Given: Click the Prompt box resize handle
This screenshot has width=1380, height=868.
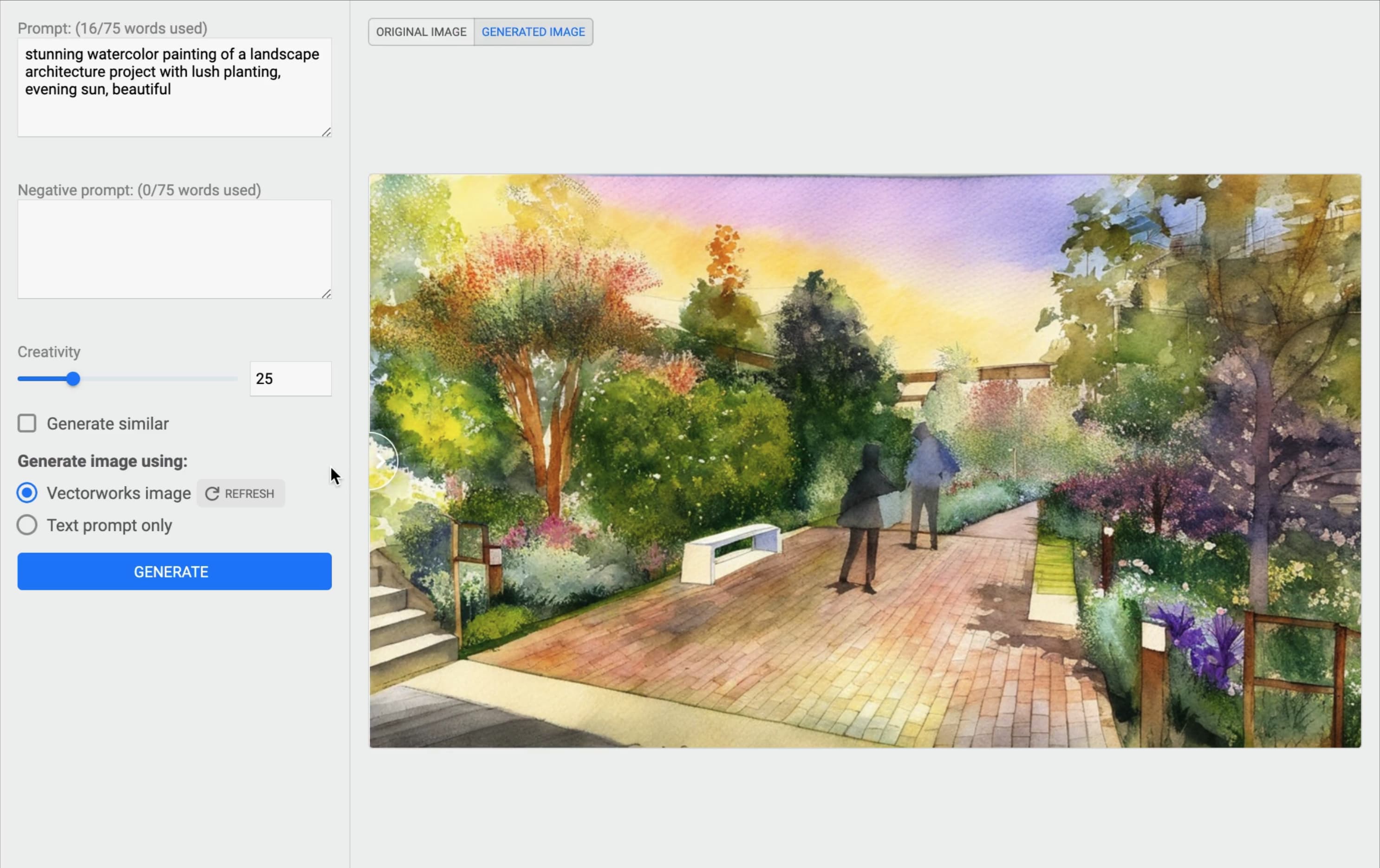Looking at the screenshot, I should point(326,132).
